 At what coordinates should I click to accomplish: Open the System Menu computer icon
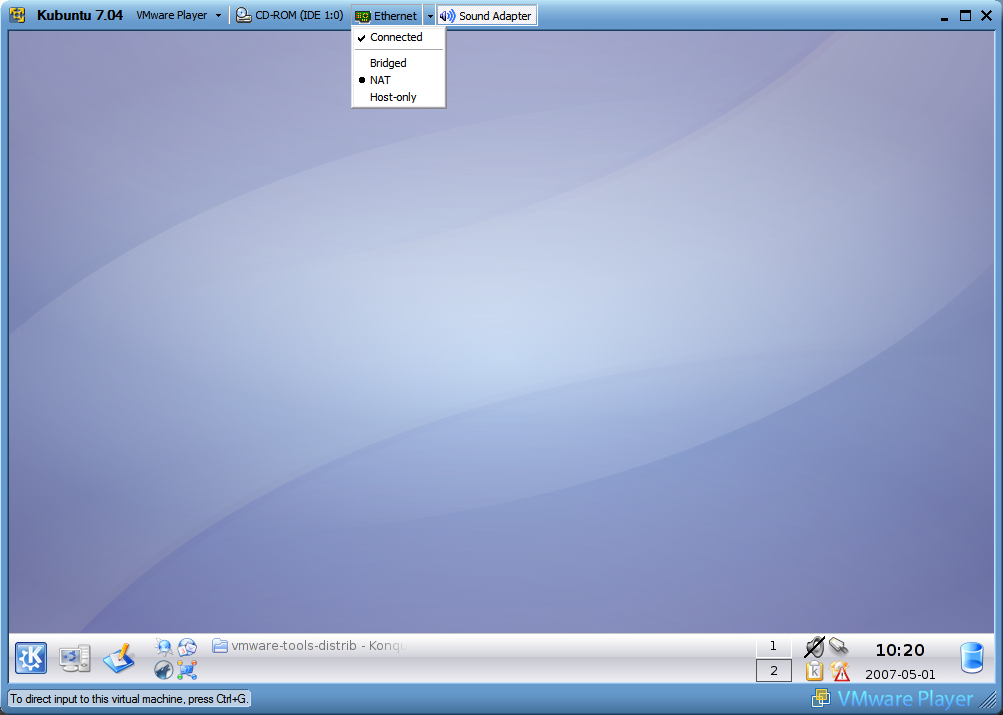coord(74,659)
